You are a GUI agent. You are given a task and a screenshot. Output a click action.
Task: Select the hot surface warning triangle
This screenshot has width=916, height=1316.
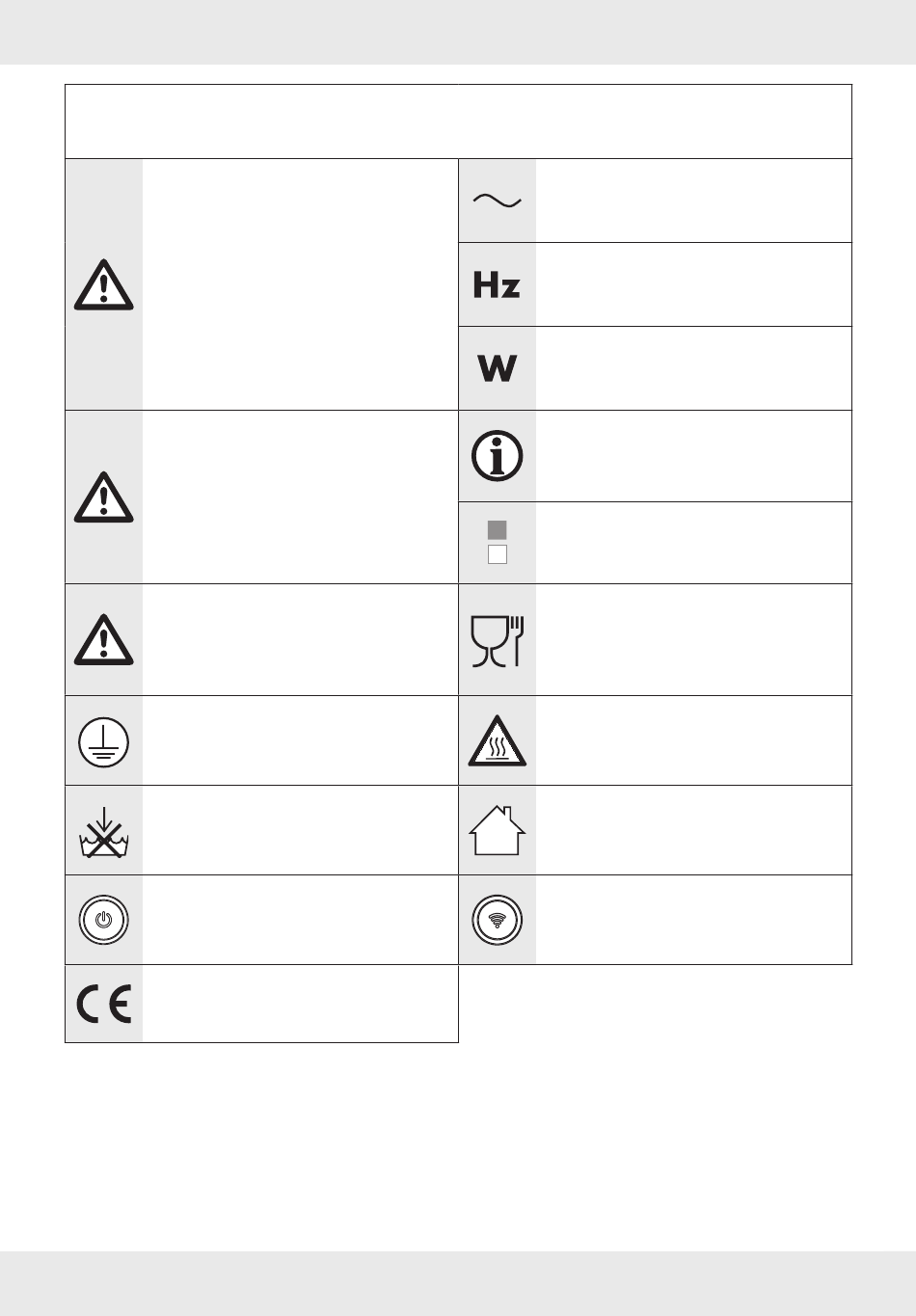coord(498,740)
